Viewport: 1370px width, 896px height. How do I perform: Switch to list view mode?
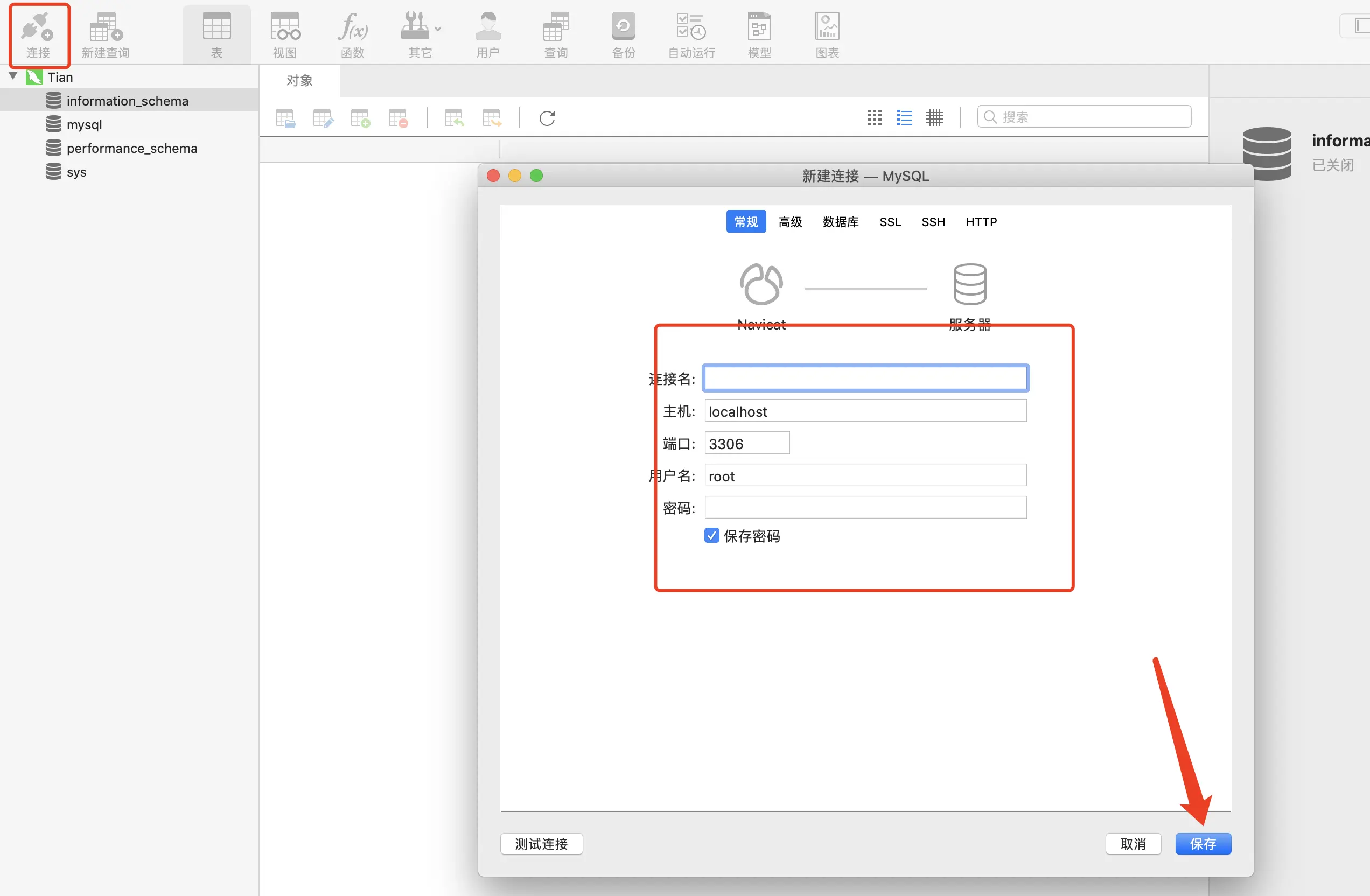[x=904, y=118]
